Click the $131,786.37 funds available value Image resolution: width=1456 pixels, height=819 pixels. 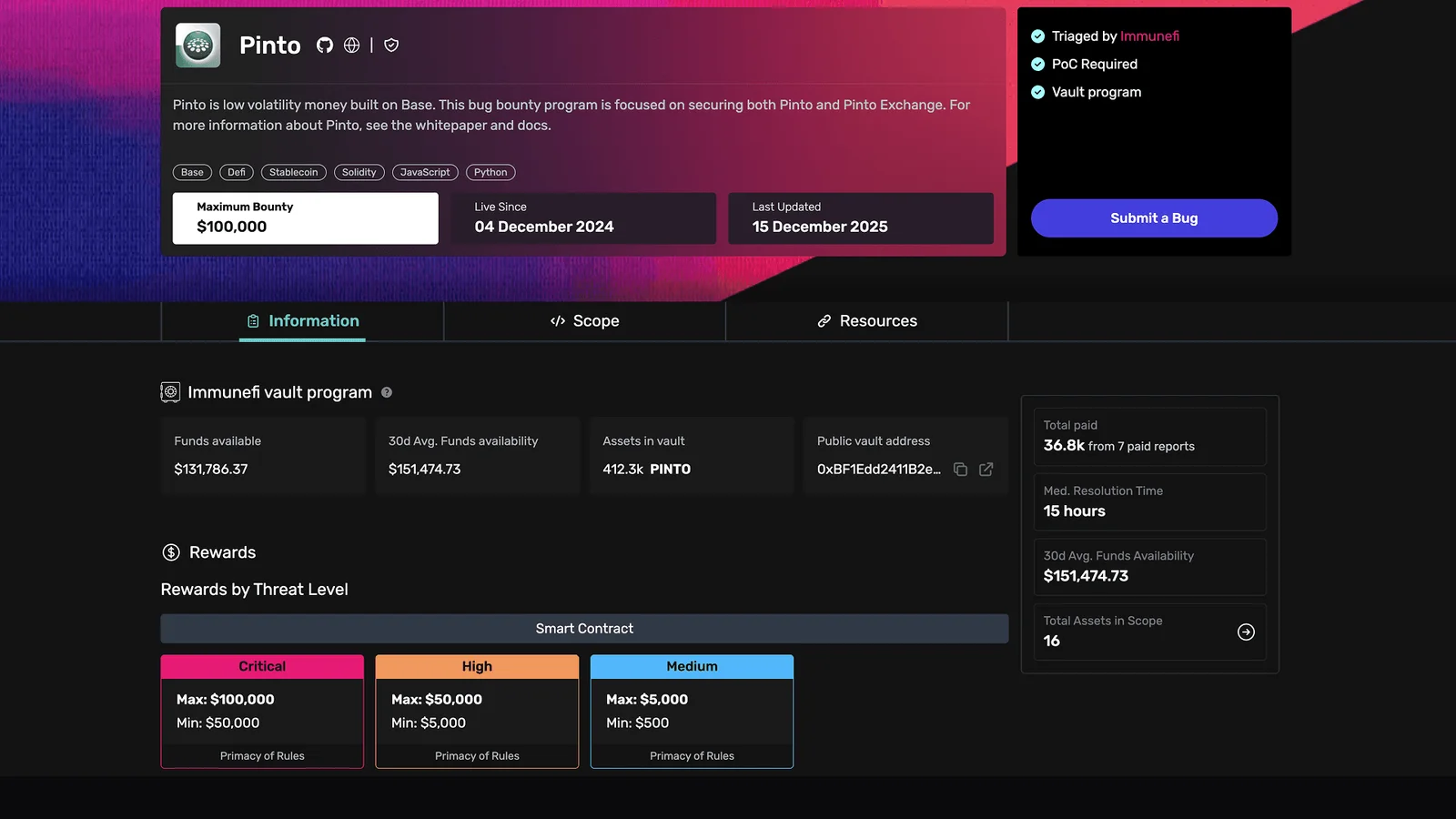pyautogui.click(x=211, y=470)
